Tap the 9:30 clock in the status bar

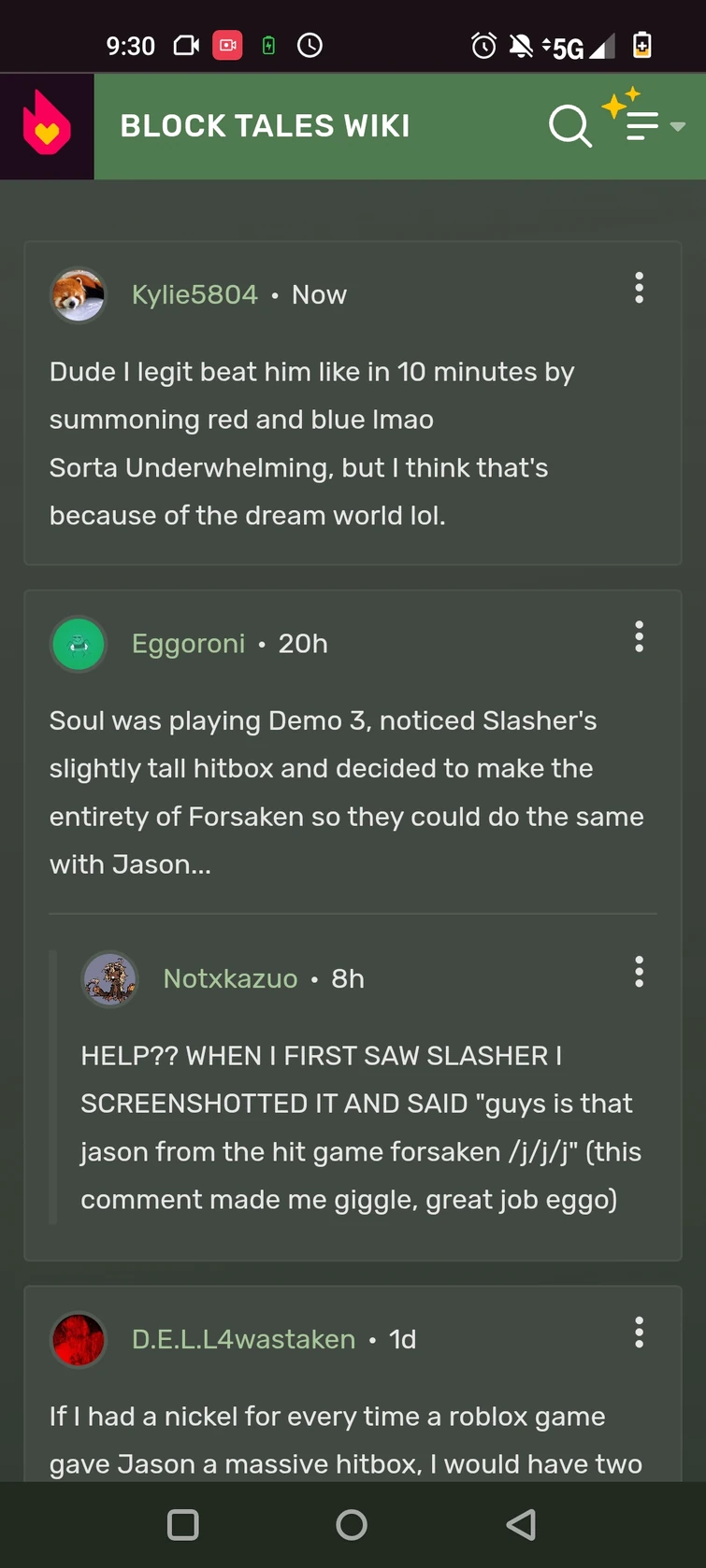[x=131, y=45]
